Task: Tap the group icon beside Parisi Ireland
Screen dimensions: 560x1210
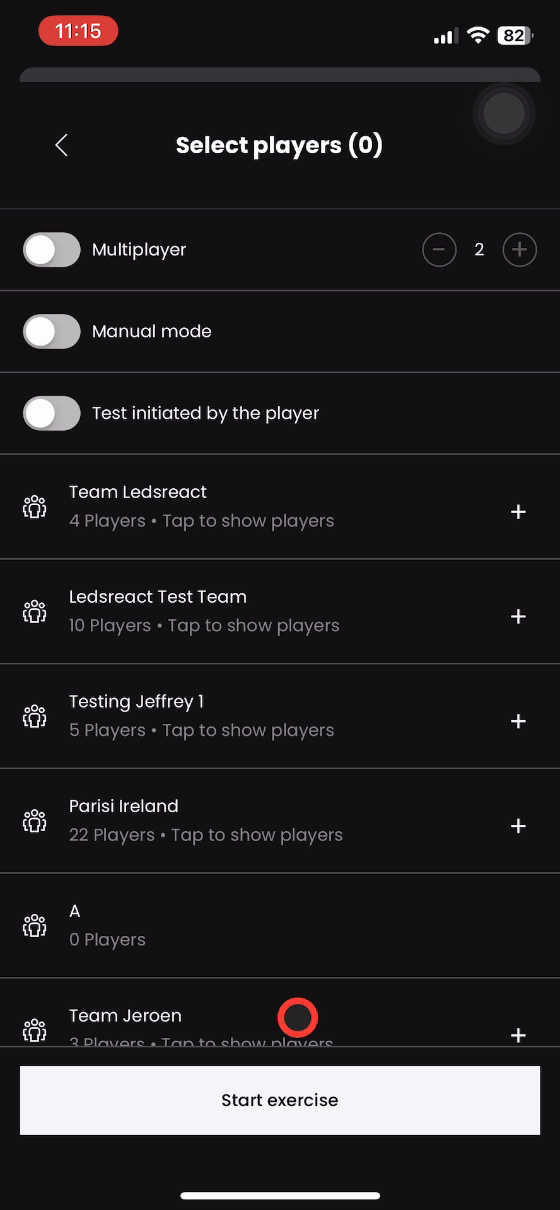Action: [35, 821]
